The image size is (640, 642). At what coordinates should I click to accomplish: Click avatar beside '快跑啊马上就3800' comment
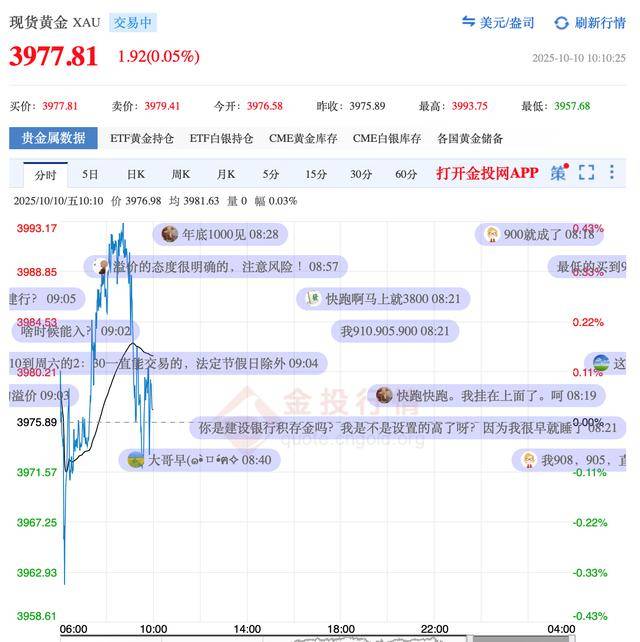tap(313, 298)
